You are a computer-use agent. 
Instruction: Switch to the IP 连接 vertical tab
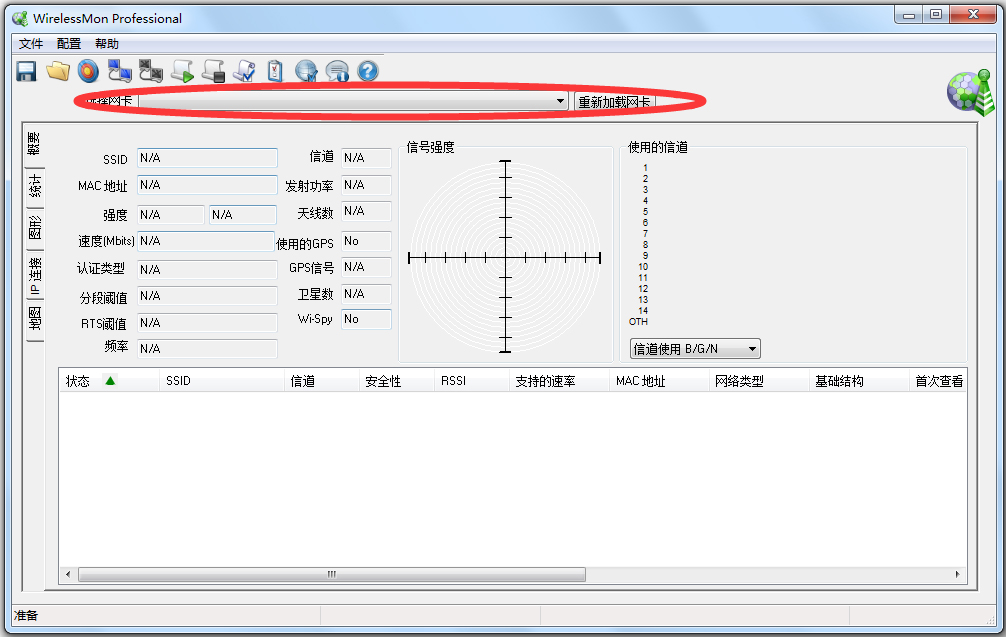pos(35,275)
